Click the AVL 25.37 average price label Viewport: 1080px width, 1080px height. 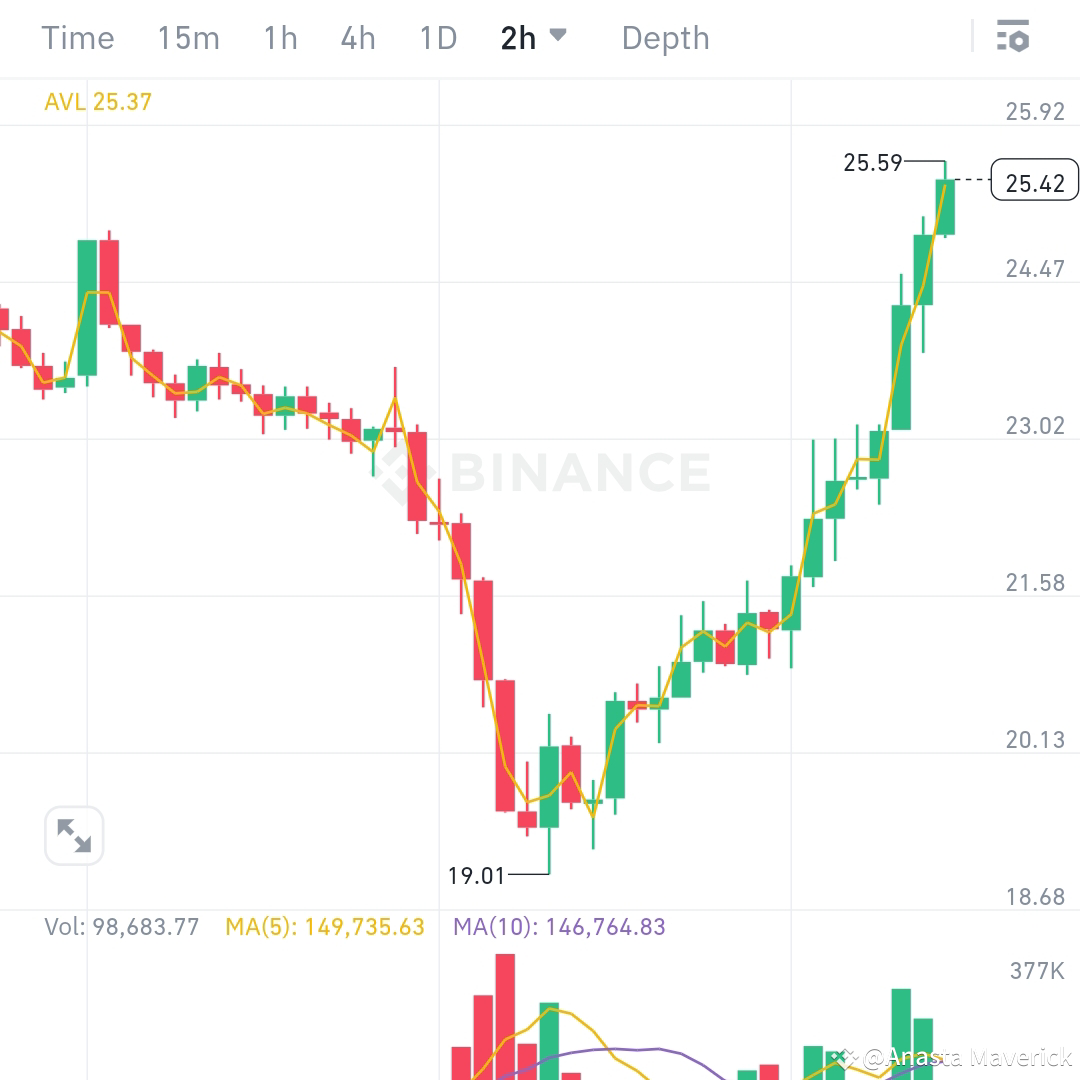tap(97, 101)
